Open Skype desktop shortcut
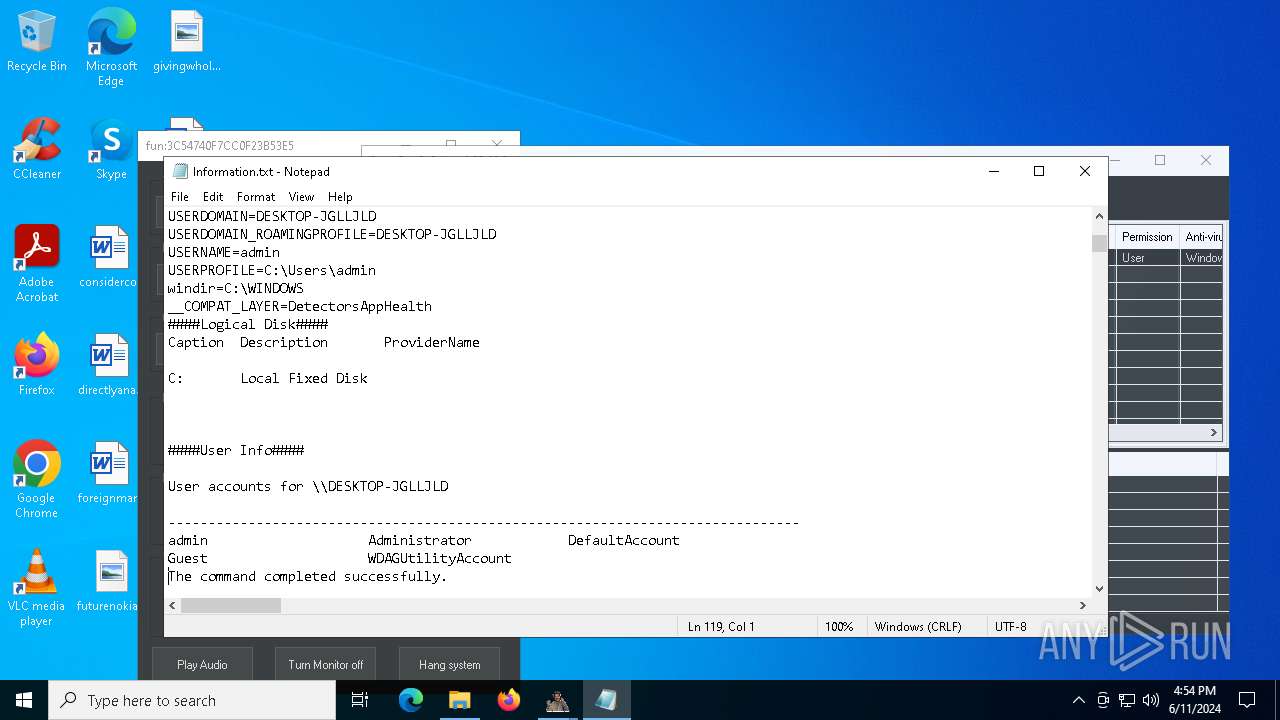 coord(111,149)
